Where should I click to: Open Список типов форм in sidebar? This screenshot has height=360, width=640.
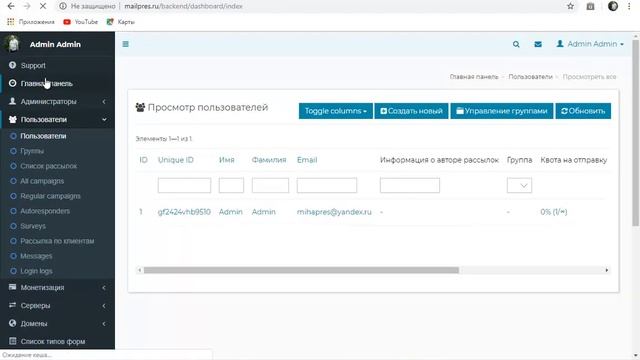click(53, 341)
